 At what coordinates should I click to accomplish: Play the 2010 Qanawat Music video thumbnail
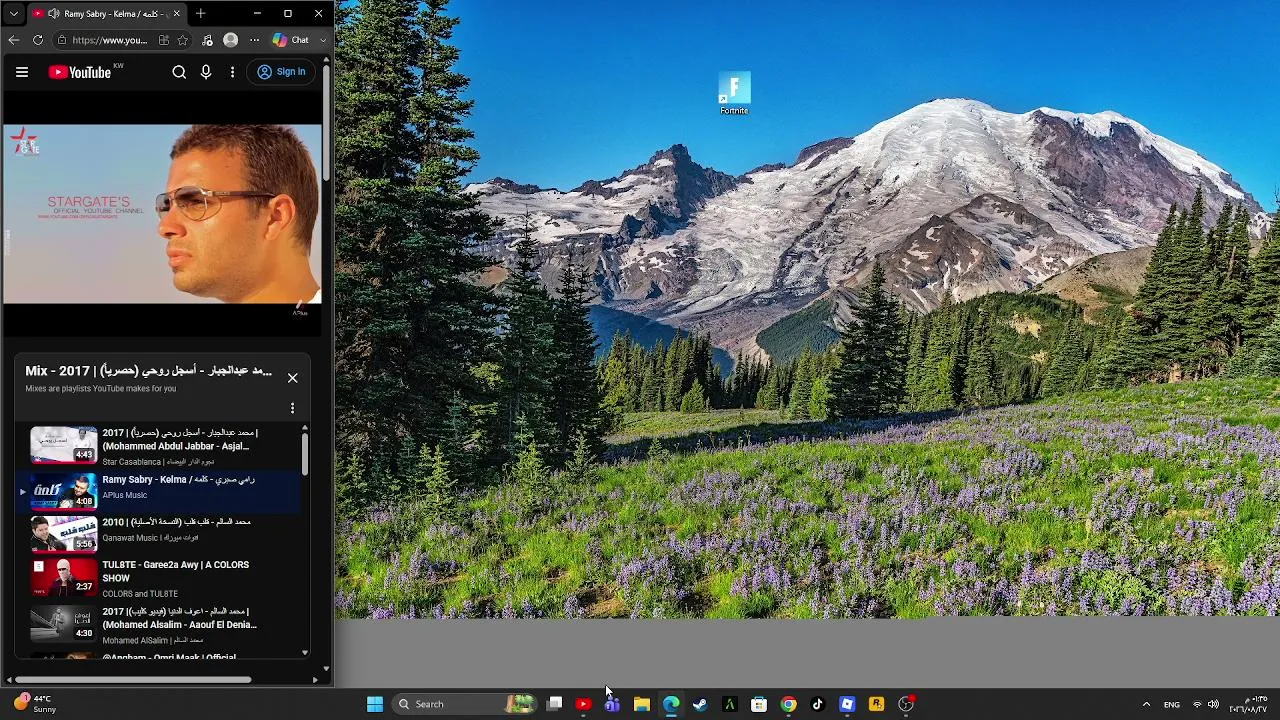point(64,534)
